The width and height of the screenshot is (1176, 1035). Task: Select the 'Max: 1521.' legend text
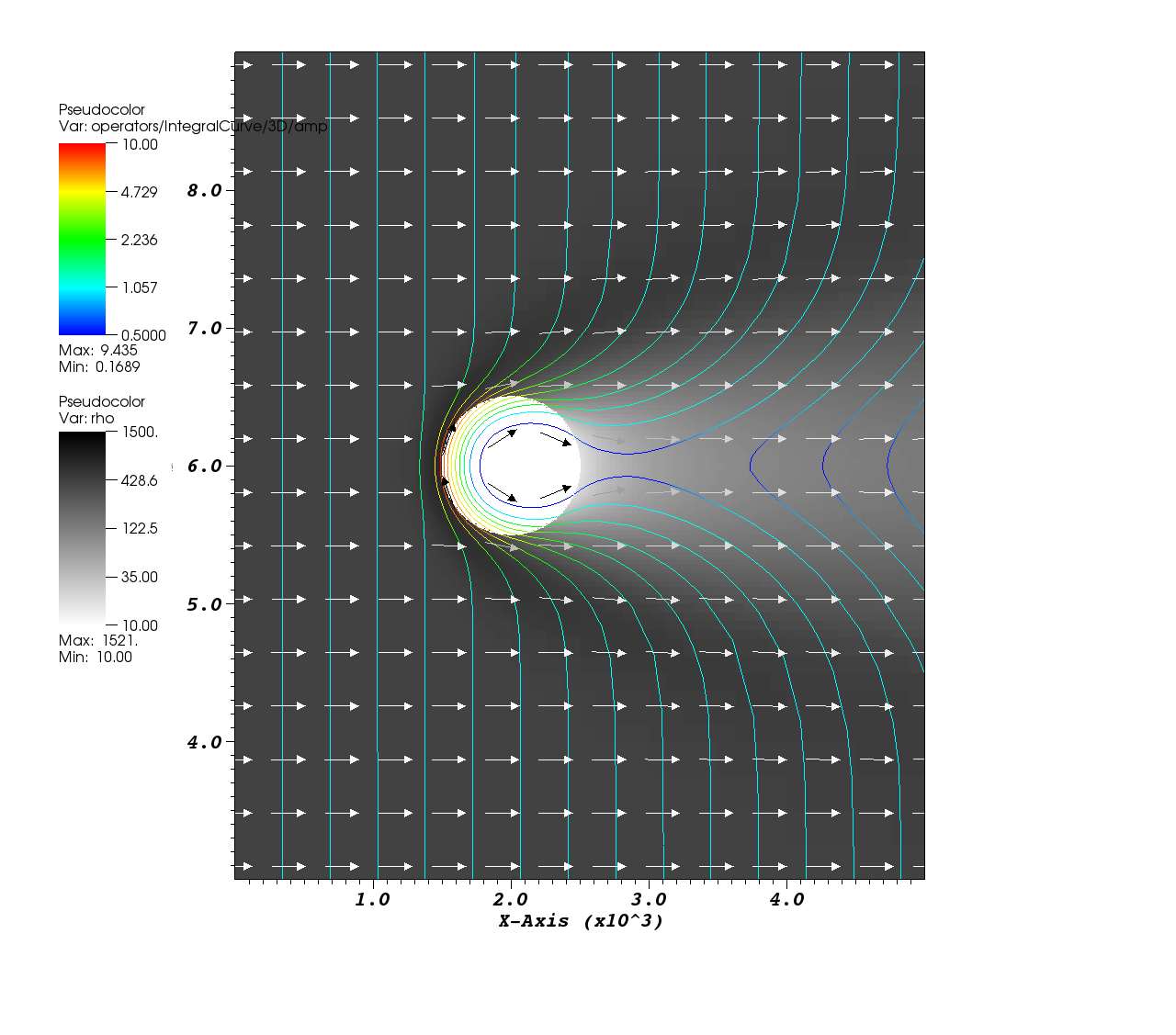click(x=98, y=640)
